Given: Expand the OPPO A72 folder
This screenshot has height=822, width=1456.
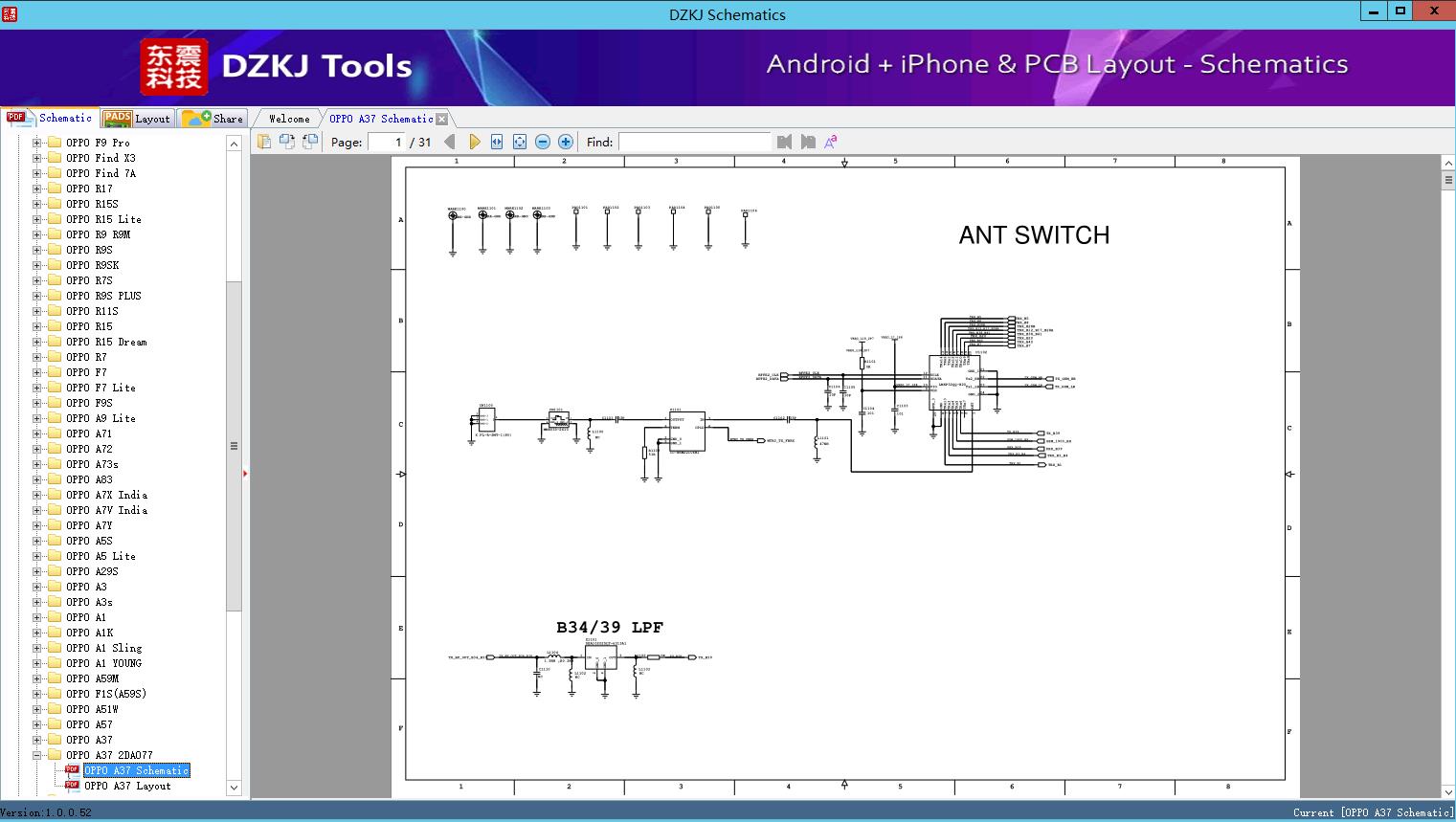Looking at the screenshot, I should pos(36,449).
